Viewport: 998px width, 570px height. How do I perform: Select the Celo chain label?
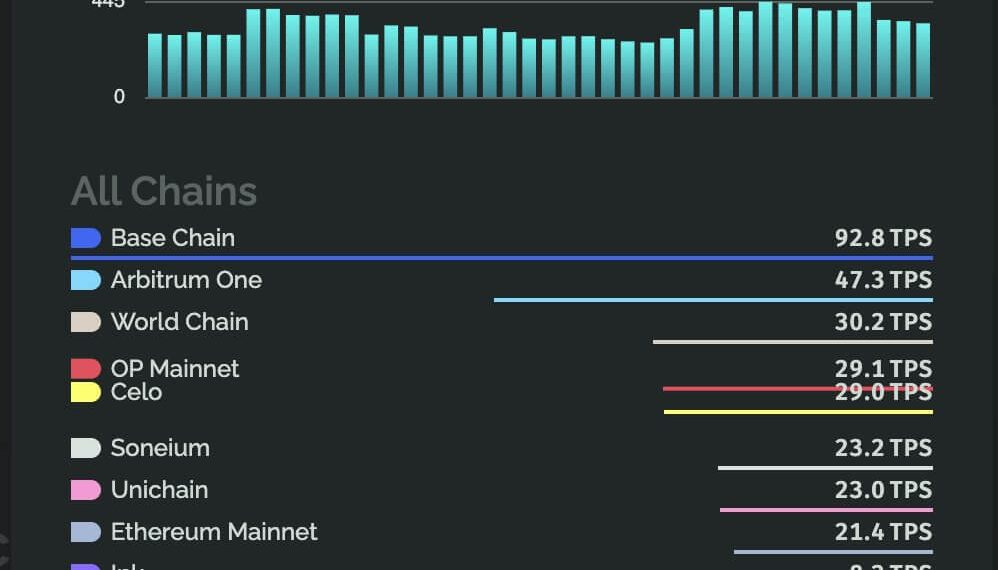point(136,392)
